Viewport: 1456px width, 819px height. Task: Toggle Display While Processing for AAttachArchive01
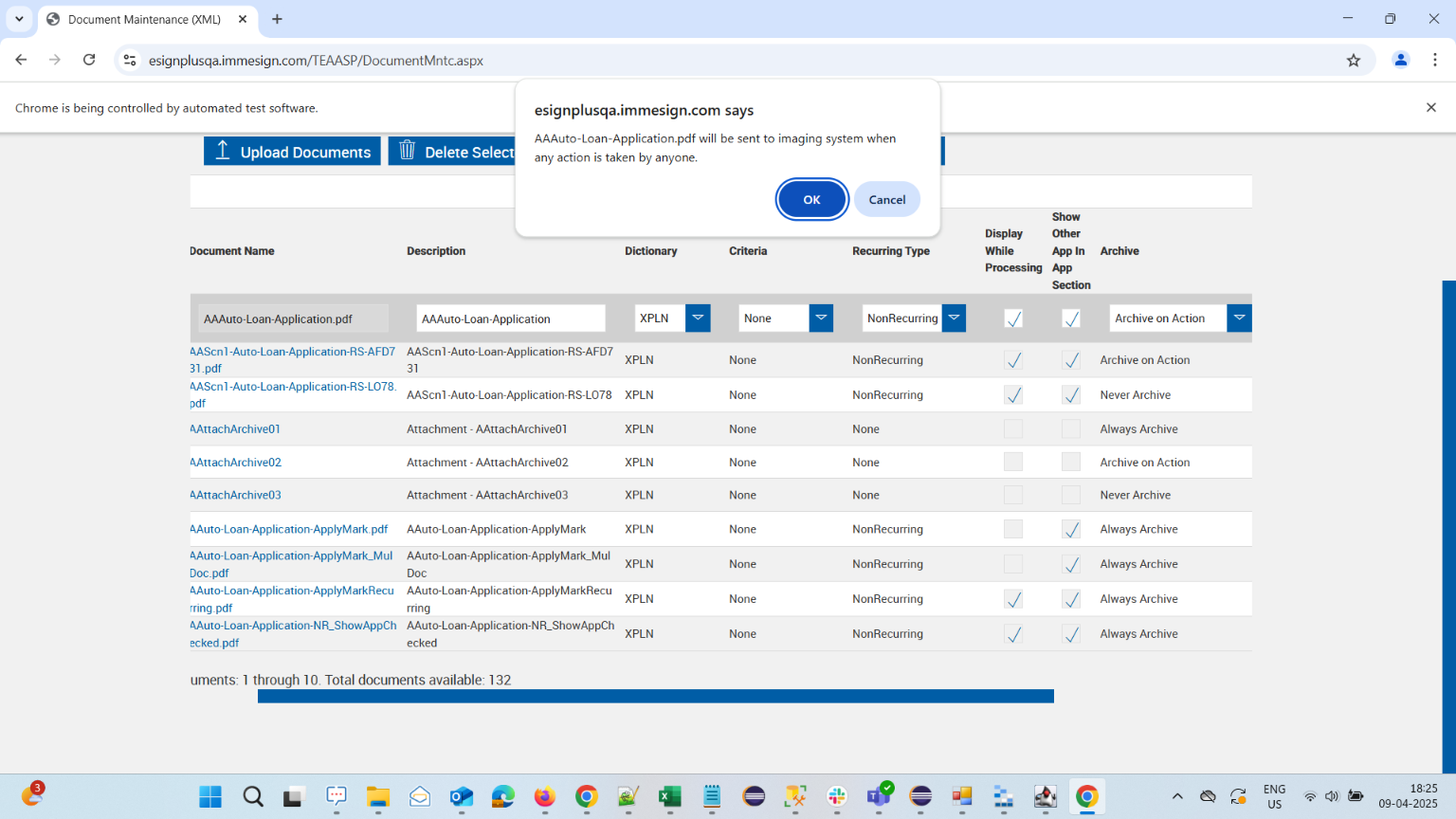click(x=1013, y=429)
